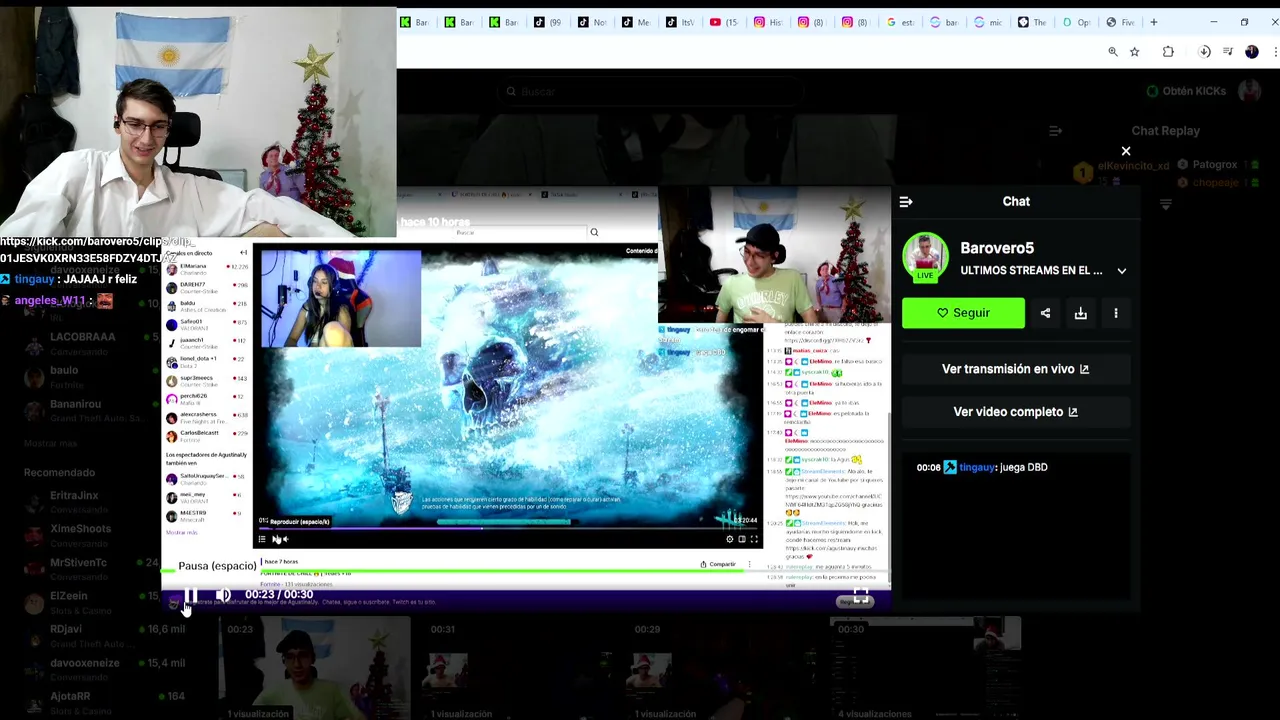Switch to the YouTube browser tab
The height and width of the screenshot is (720, 1280).
[x=724, y=22]
